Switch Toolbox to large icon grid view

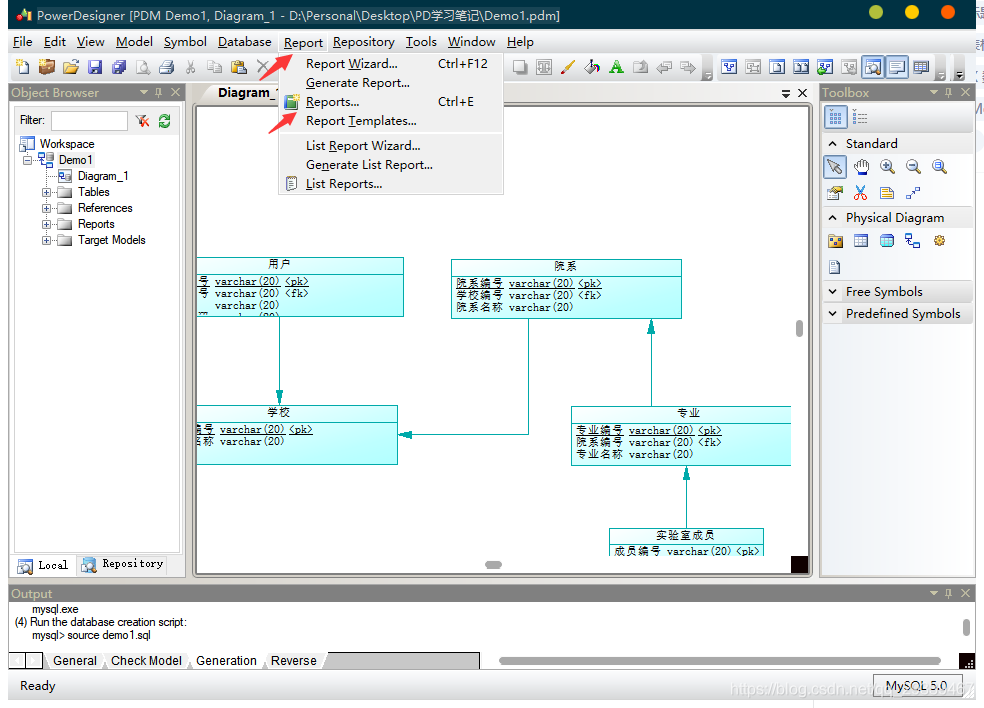pyautogui.click(x=835, y=118)
